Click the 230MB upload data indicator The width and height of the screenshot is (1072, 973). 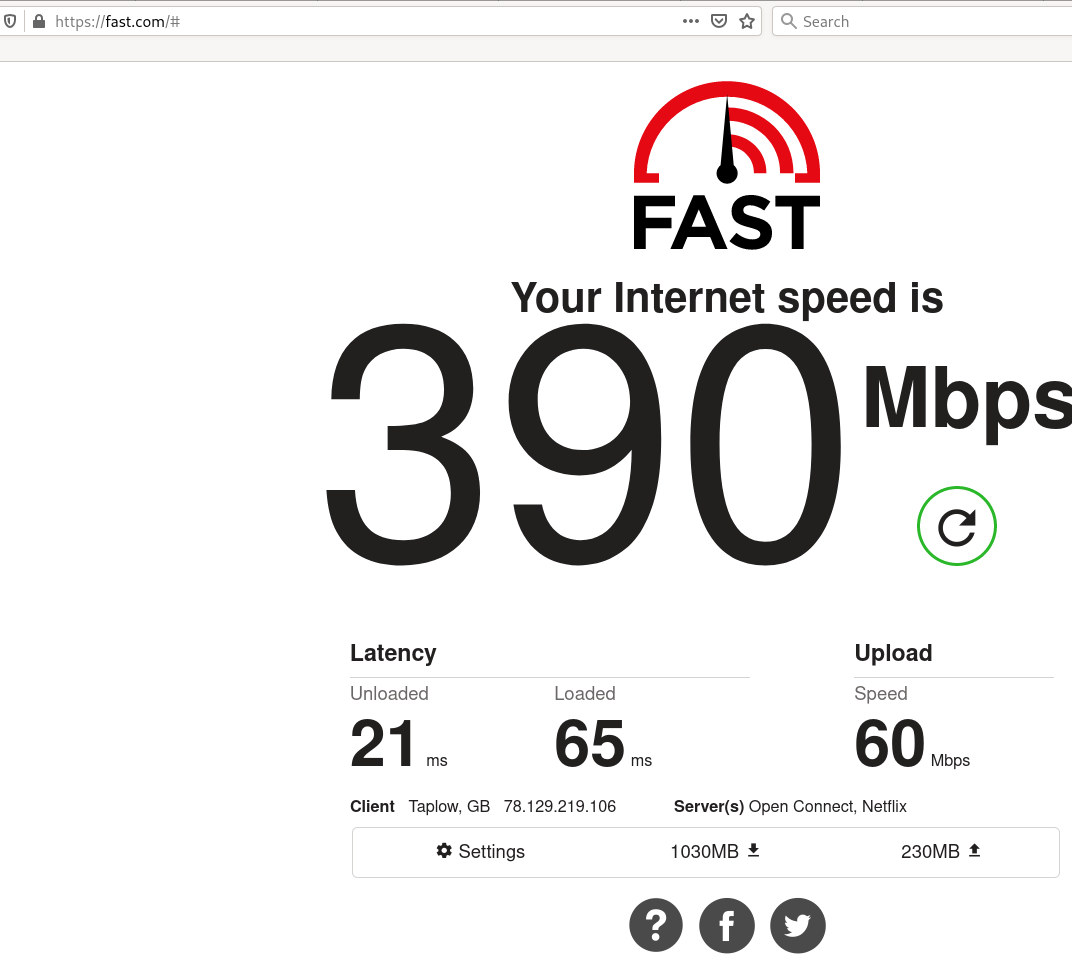coord(941,851)
